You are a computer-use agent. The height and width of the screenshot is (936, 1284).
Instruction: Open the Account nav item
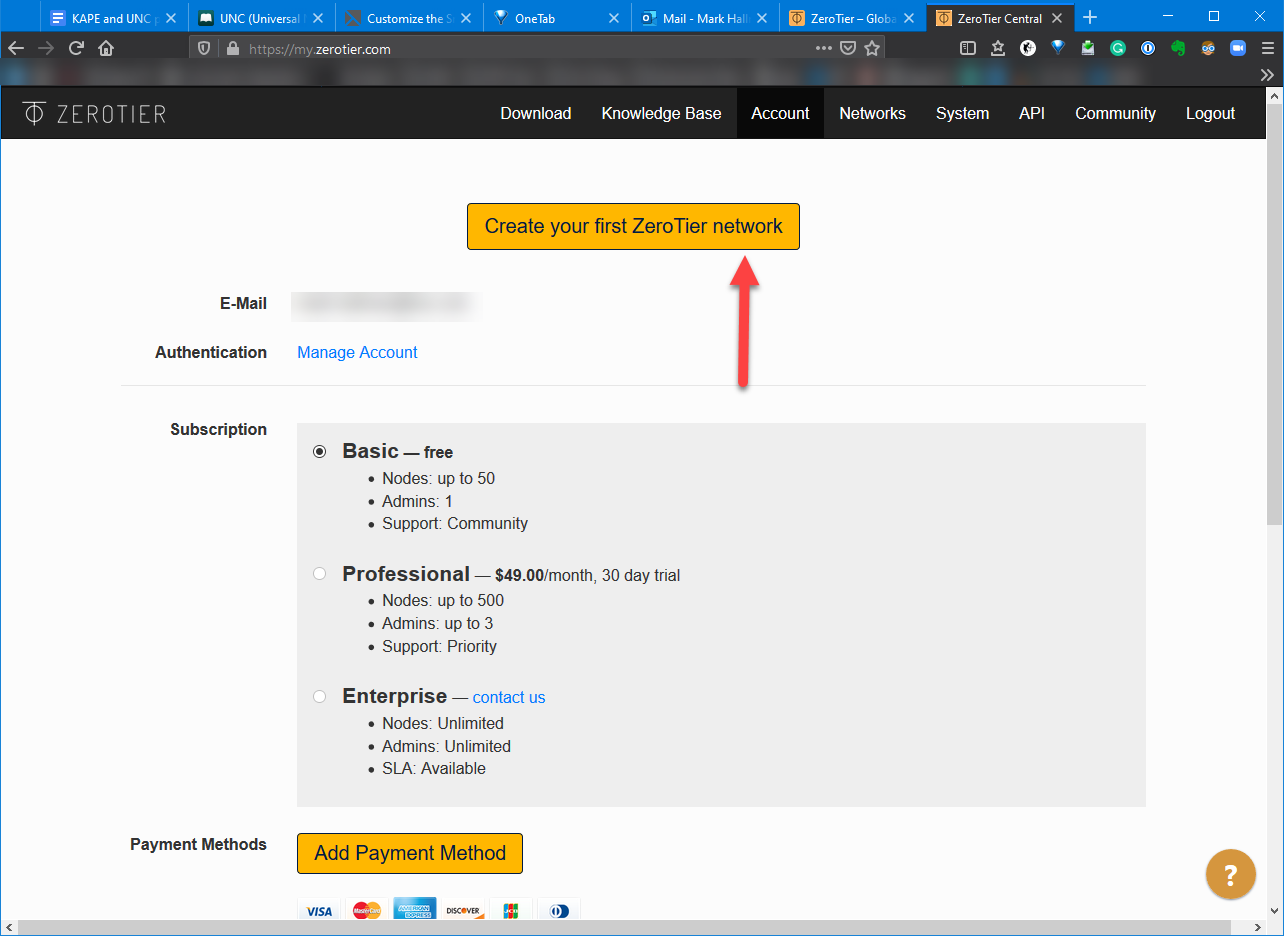[780, 113]
